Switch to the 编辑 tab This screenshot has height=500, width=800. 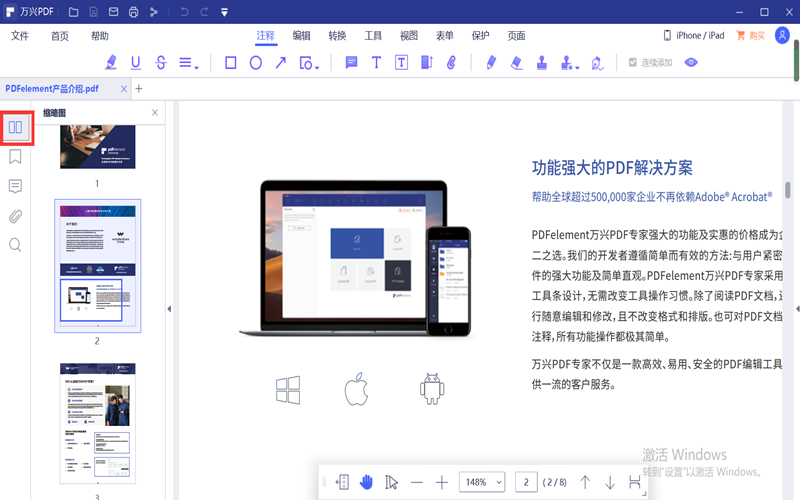301,36
